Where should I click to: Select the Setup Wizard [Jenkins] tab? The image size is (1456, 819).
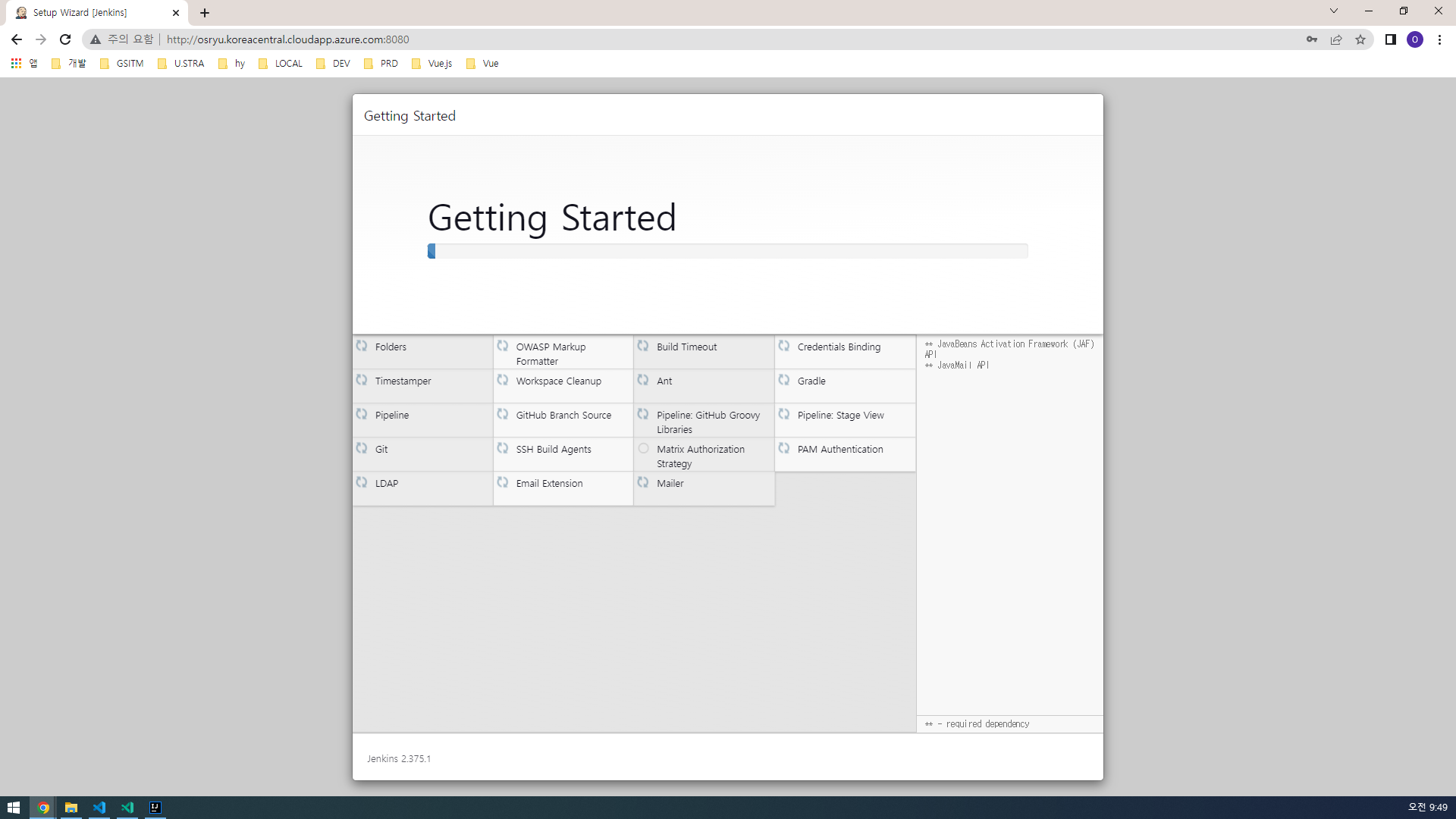click(91, 13)
